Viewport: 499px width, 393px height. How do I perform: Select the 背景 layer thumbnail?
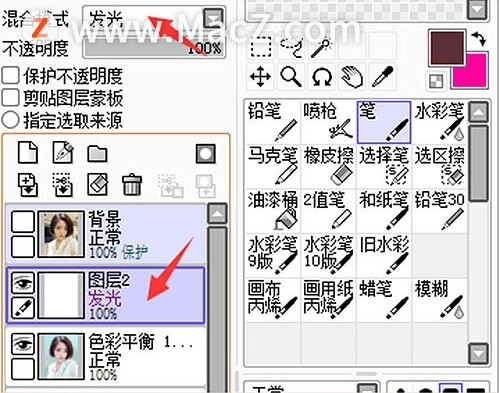(x=61, y=234)
